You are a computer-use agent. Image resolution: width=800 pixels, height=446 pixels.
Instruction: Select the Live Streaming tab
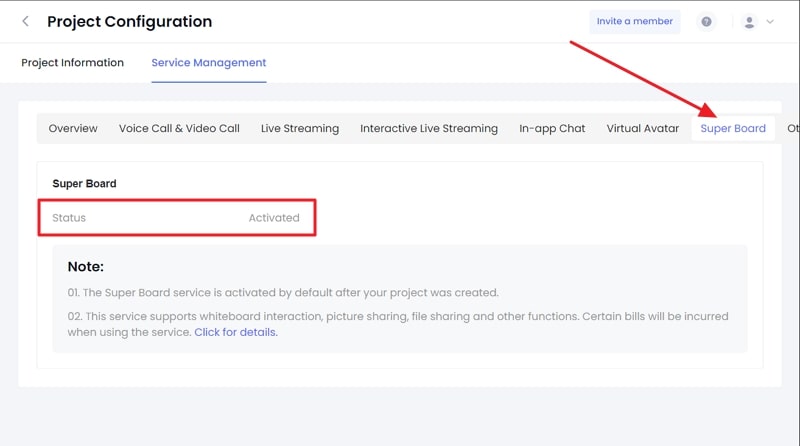(x=300, y=128)
